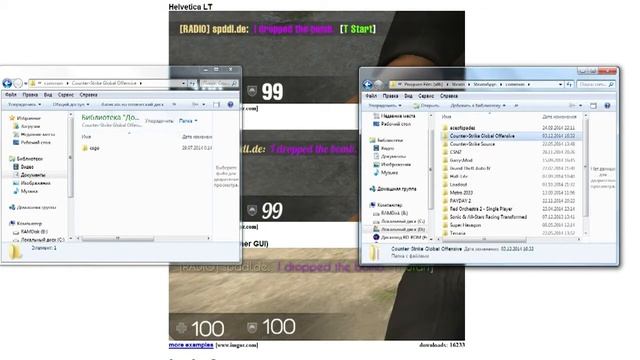Image resolution: width=640 pixels, height=360 pixels.
Task: Click Имя column header in csgo folder window
Action: coord(86,137)
